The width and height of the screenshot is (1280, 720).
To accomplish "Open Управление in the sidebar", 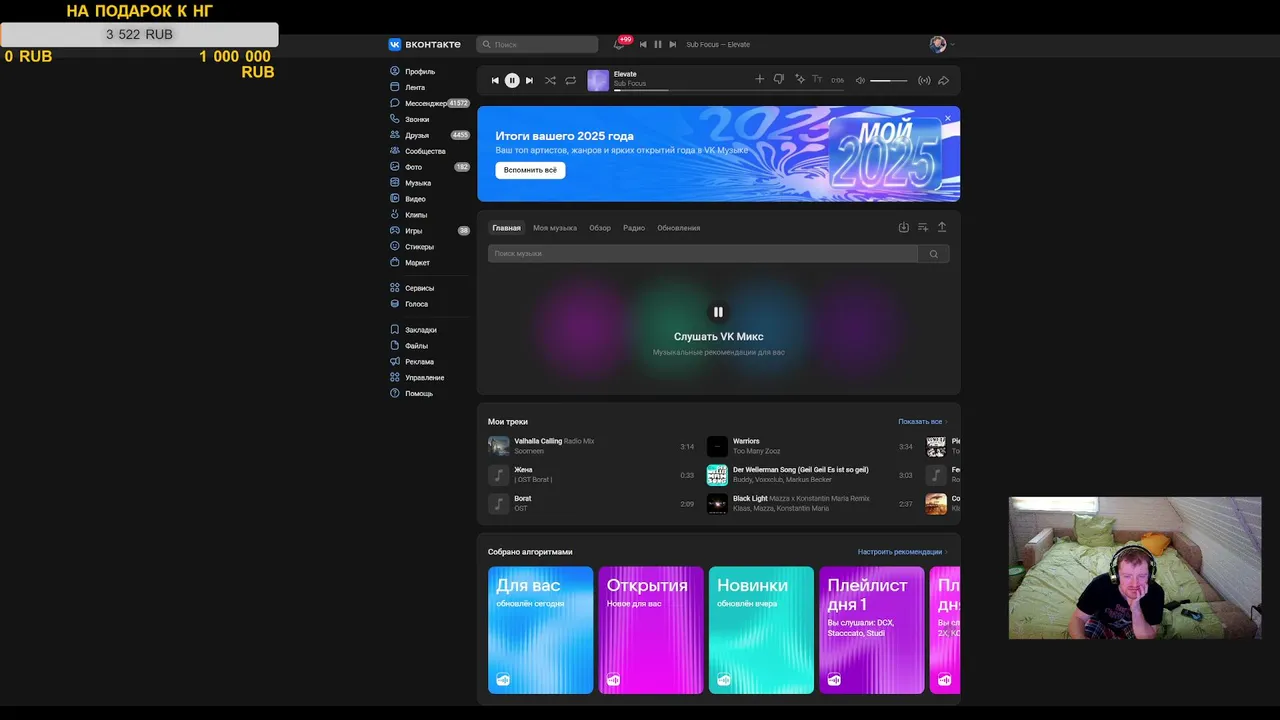I will (429, 378).
